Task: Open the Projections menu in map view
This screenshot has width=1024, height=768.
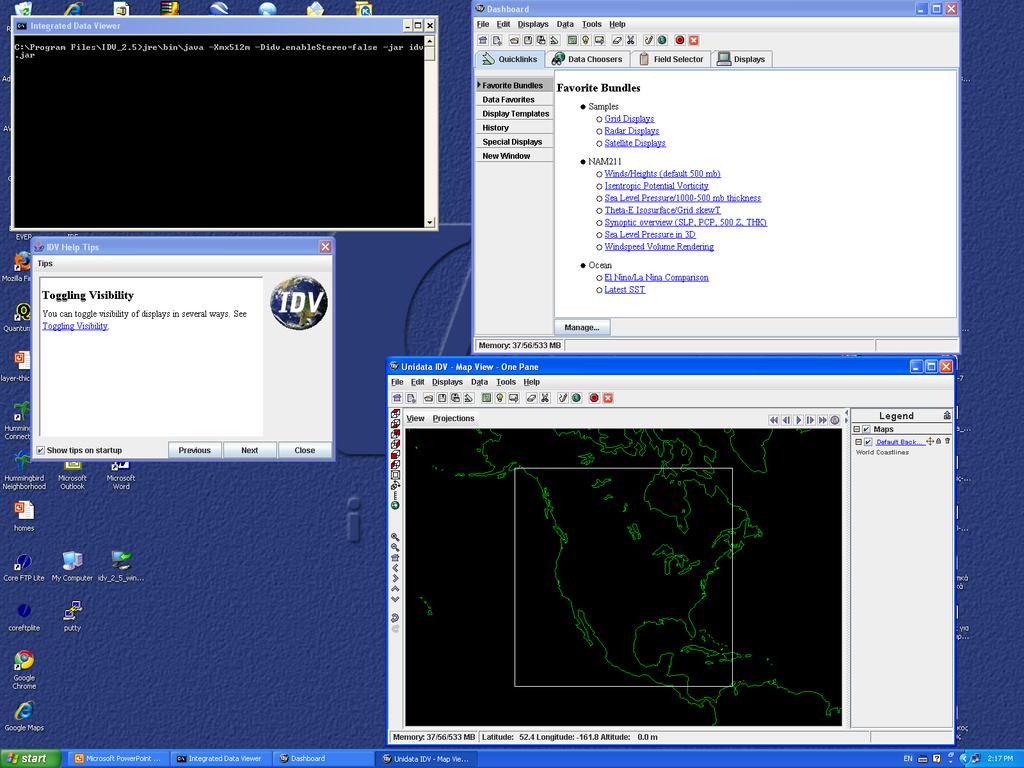Action: [453, 419]
